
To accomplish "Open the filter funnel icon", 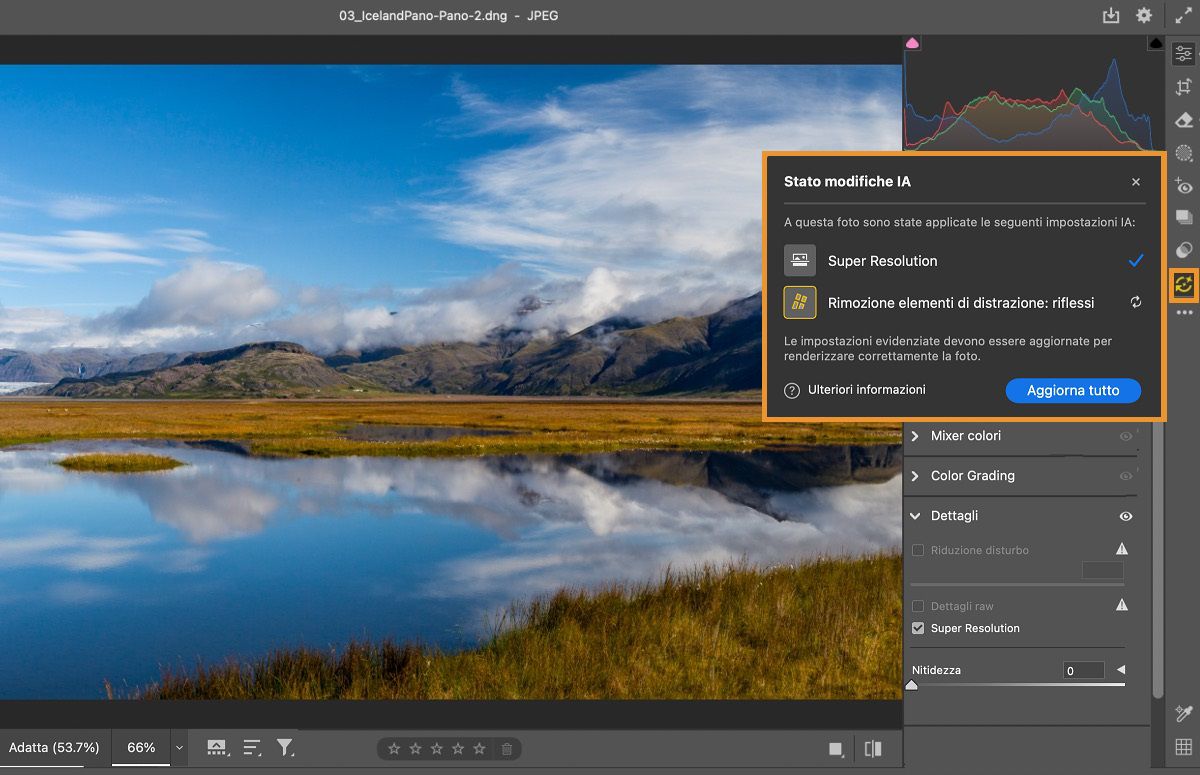I will click(285, 747).
